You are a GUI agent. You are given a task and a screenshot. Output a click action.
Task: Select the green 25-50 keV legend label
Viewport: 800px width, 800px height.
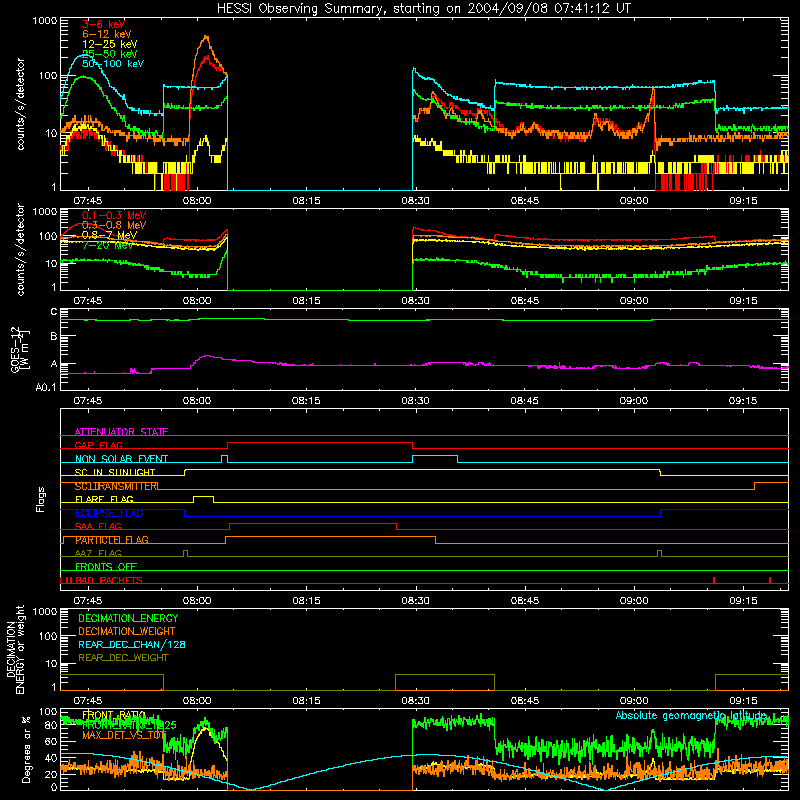click(x=110, y=54)
